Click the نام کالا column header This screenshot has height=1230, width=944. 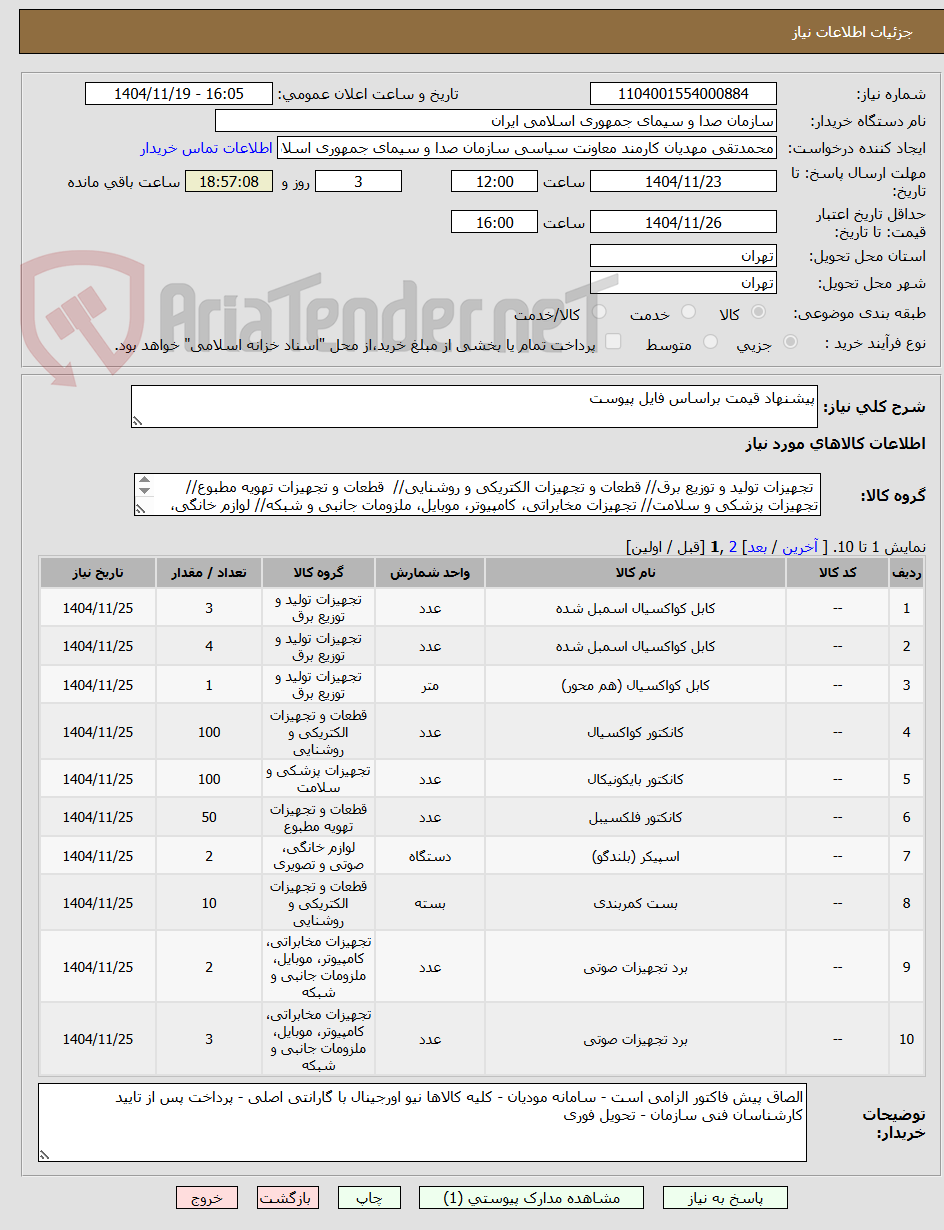[x=635, y=572]
